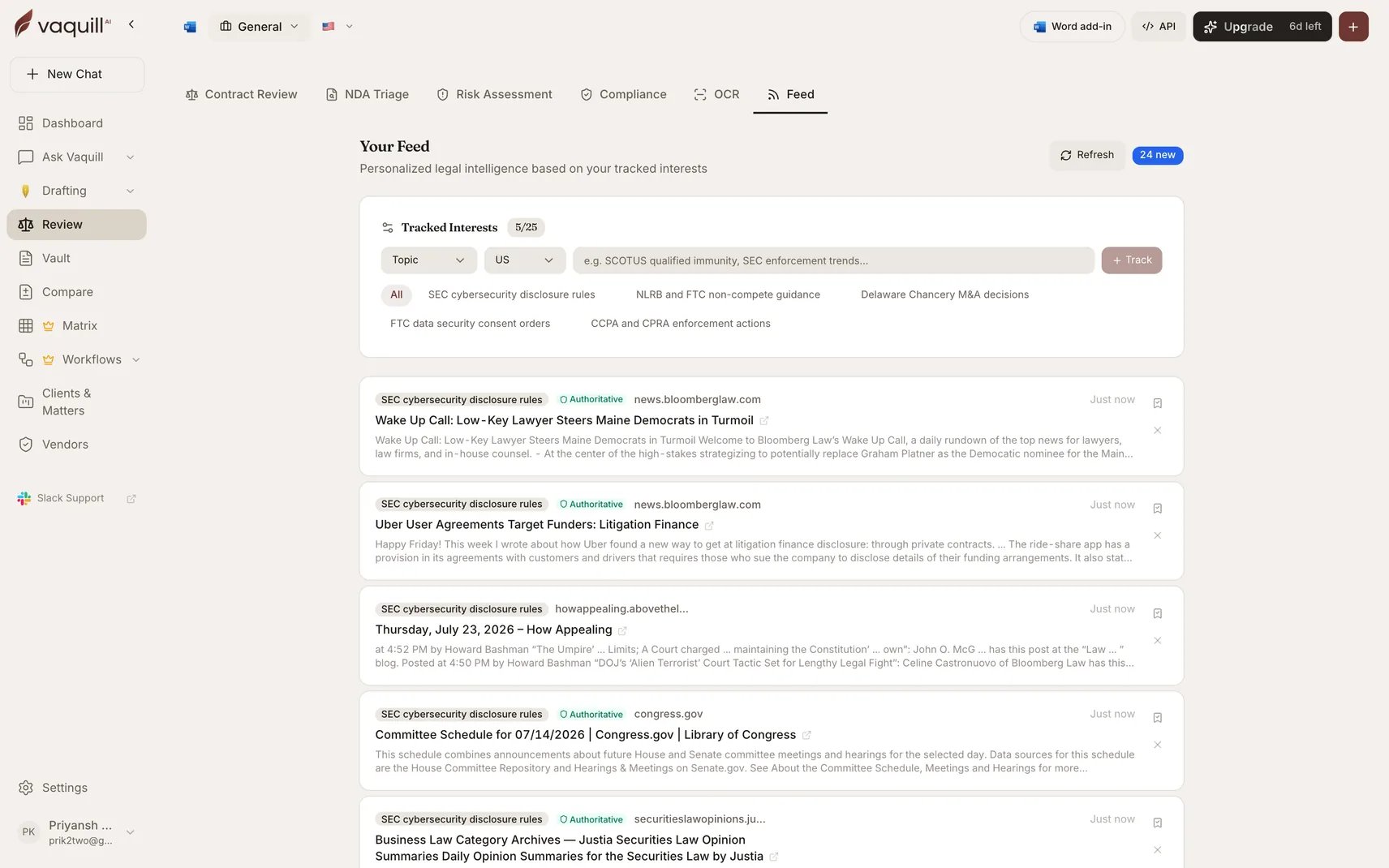Open Uber User Agreements Target Funders article
1389x868 pixels.
coord(536,525)
